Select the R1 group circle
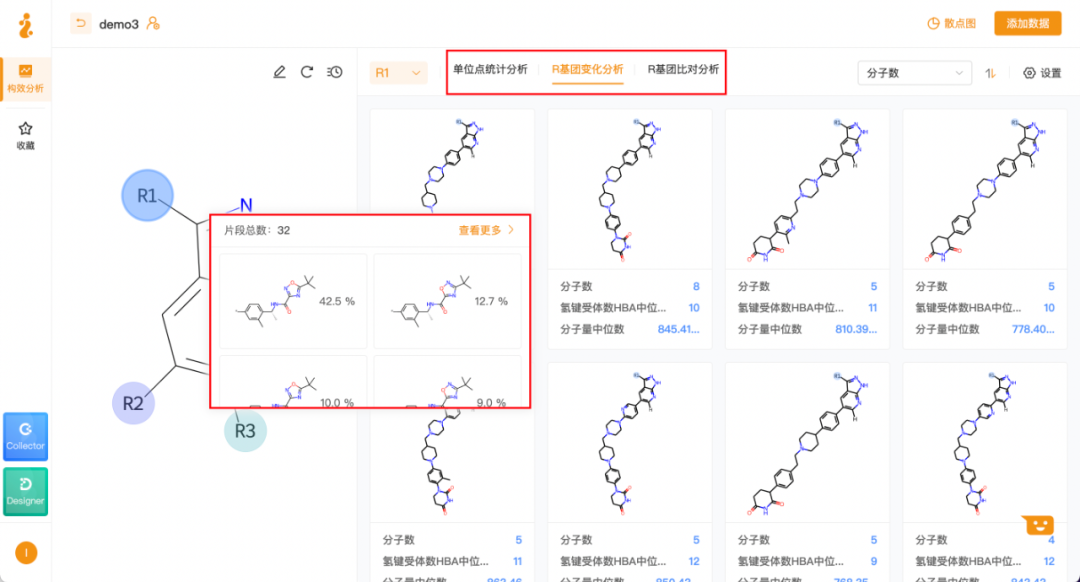 pyautogui.click(x=147, y=195)
